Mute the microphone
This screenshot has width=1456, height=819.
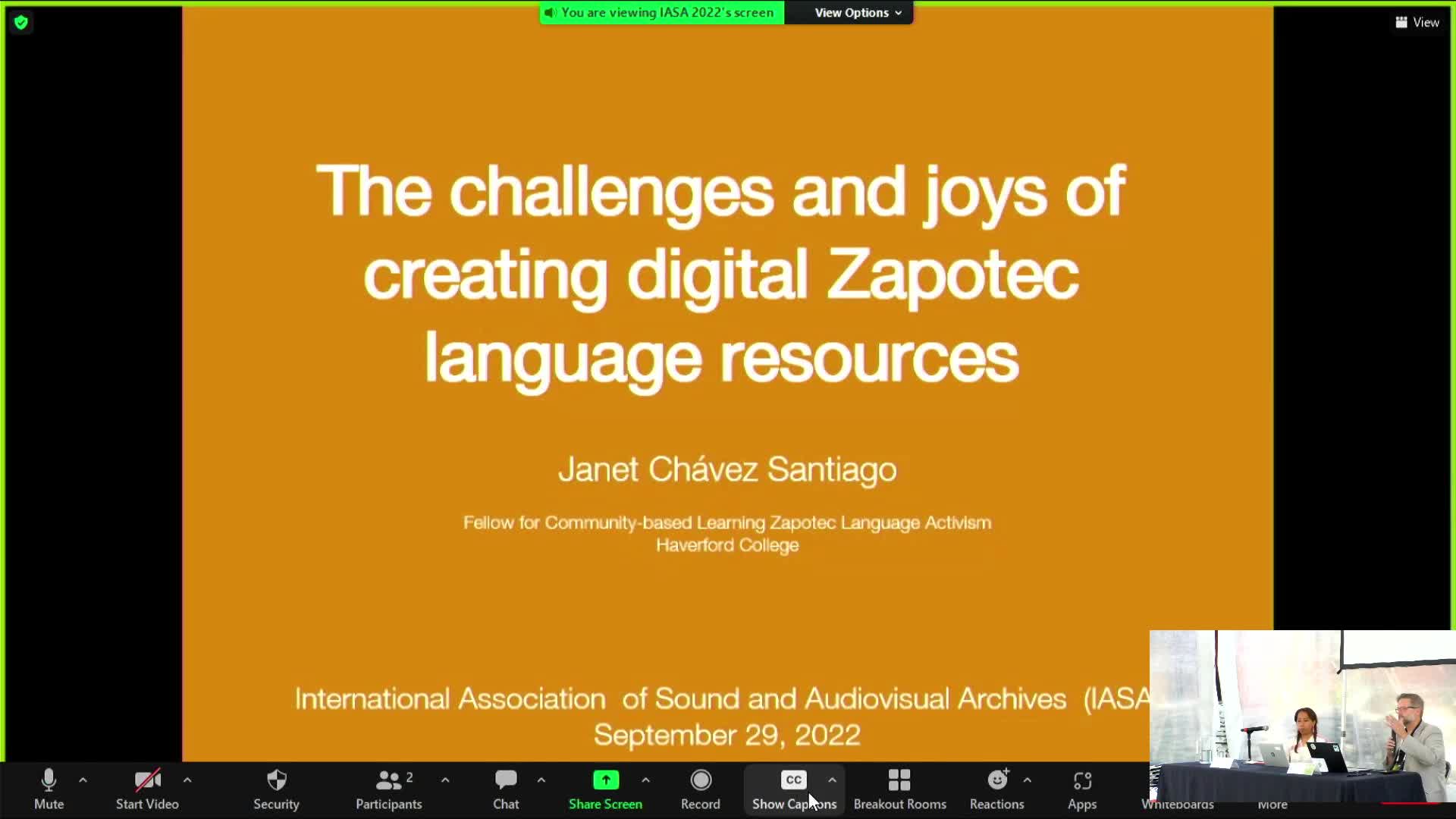tap(49, 789)
